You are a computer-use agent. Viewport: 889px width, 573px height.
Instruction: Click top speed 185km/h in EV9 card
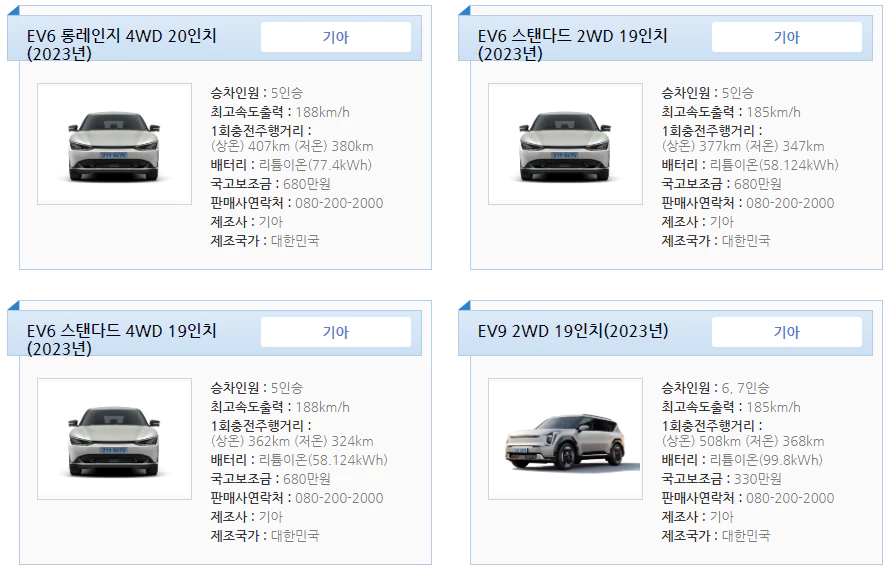773,407
